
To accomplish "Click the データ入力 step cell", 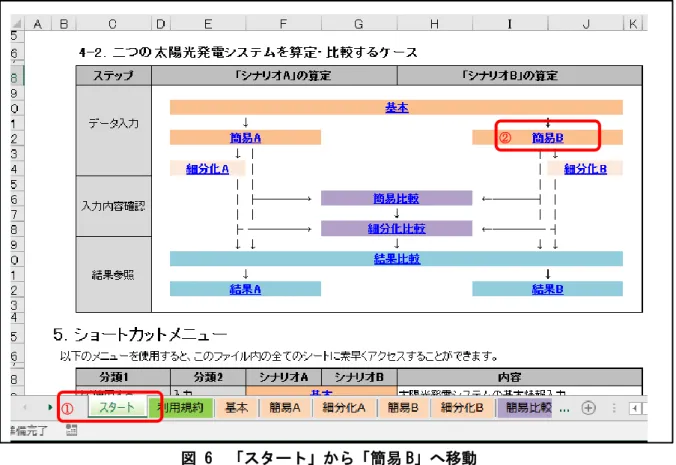I will point(113,130).
